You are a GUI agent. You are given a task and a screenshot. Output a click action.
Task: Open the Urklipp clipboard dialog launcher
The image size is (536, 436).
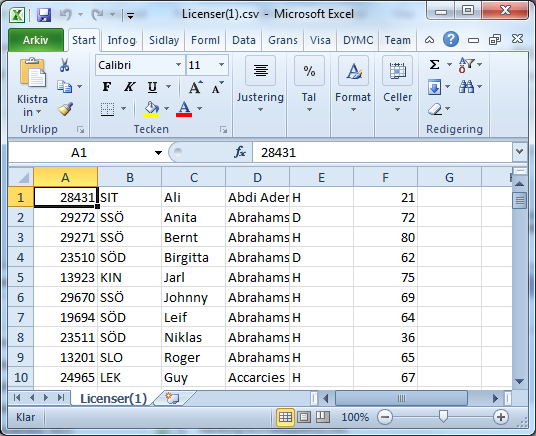[81, 130]
